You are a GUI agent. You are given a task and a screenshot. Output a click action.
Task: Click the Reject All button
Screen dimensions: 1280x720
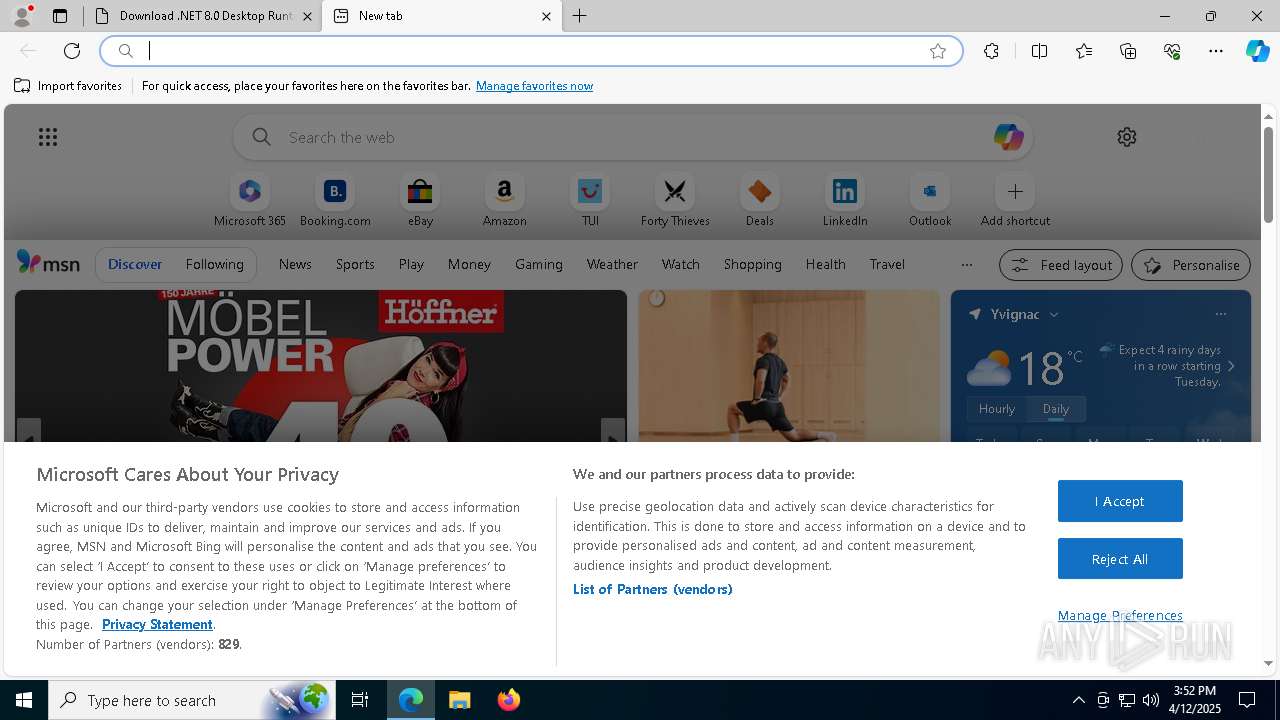pyautogui.click(x=1120, y=559)
